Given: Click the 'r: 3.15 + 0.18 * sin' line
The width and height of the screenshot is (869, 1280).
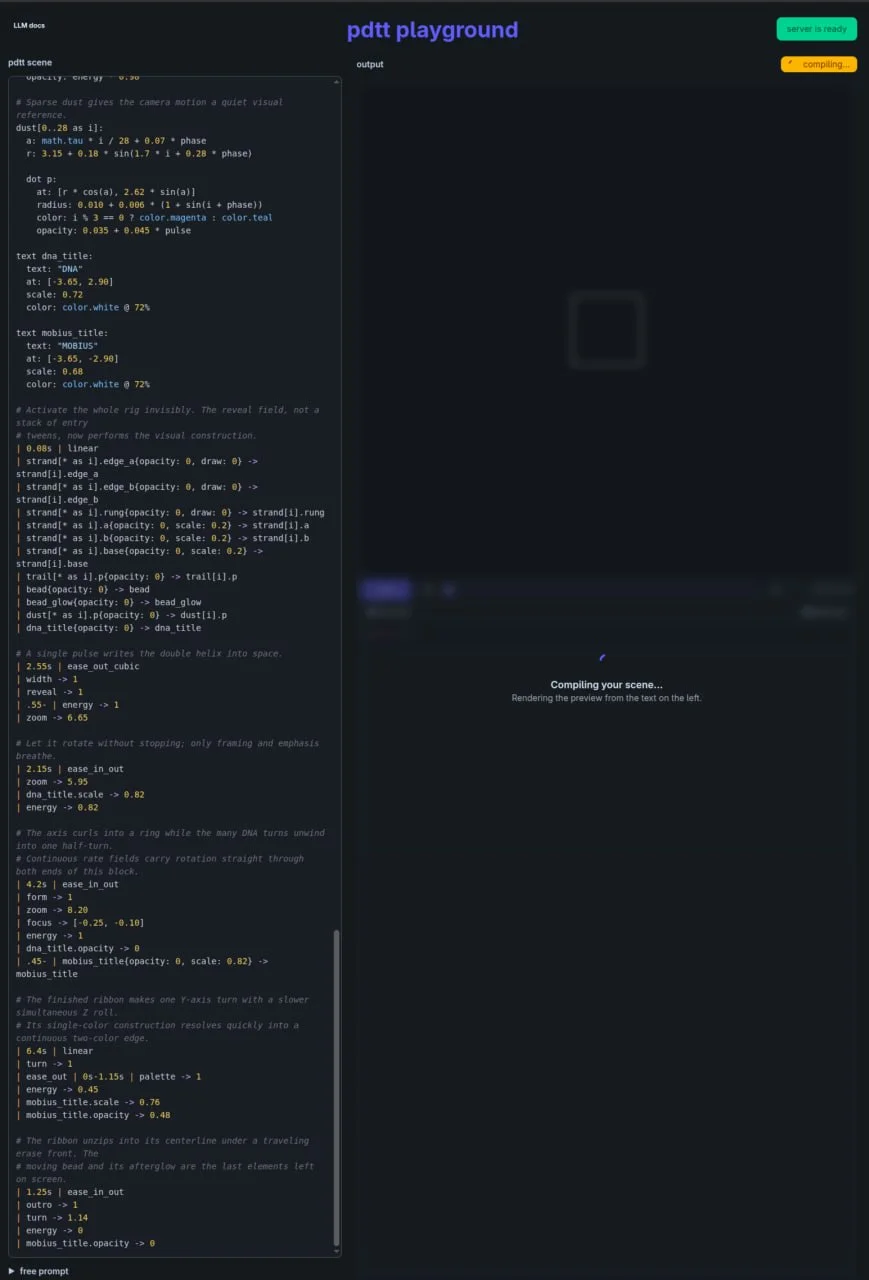Looking at the screenshot, I should point(139,154).
